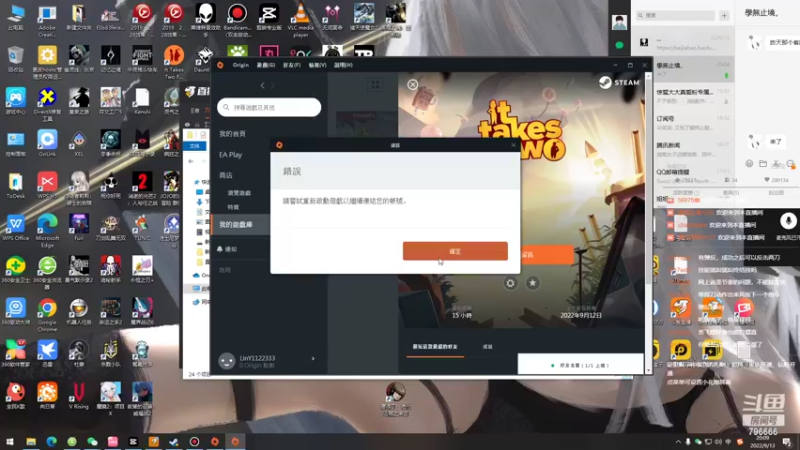Click LinY1122333 user avatar
The image size is (800, 450).
click(227, 361)
